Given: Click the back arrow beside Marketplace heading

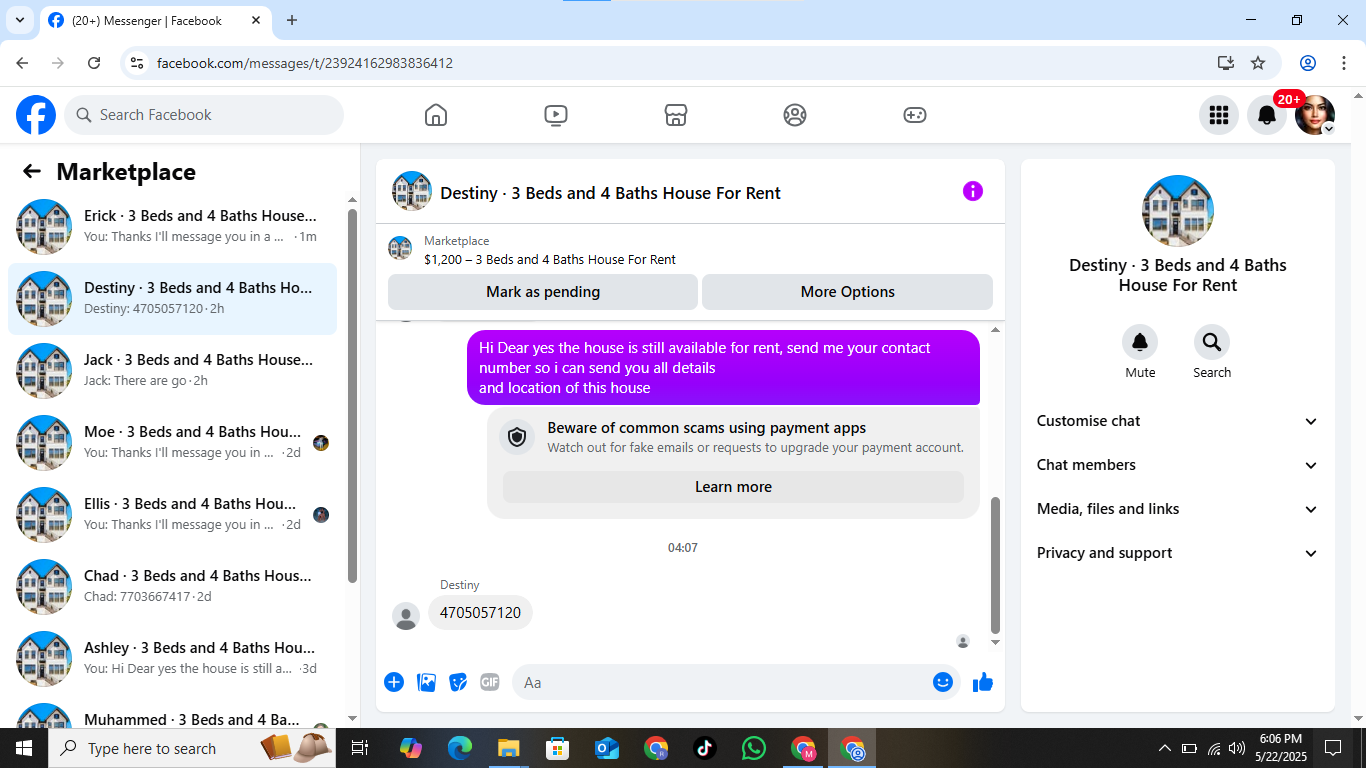Looking at the screenshot, I should tap(32, 172).
